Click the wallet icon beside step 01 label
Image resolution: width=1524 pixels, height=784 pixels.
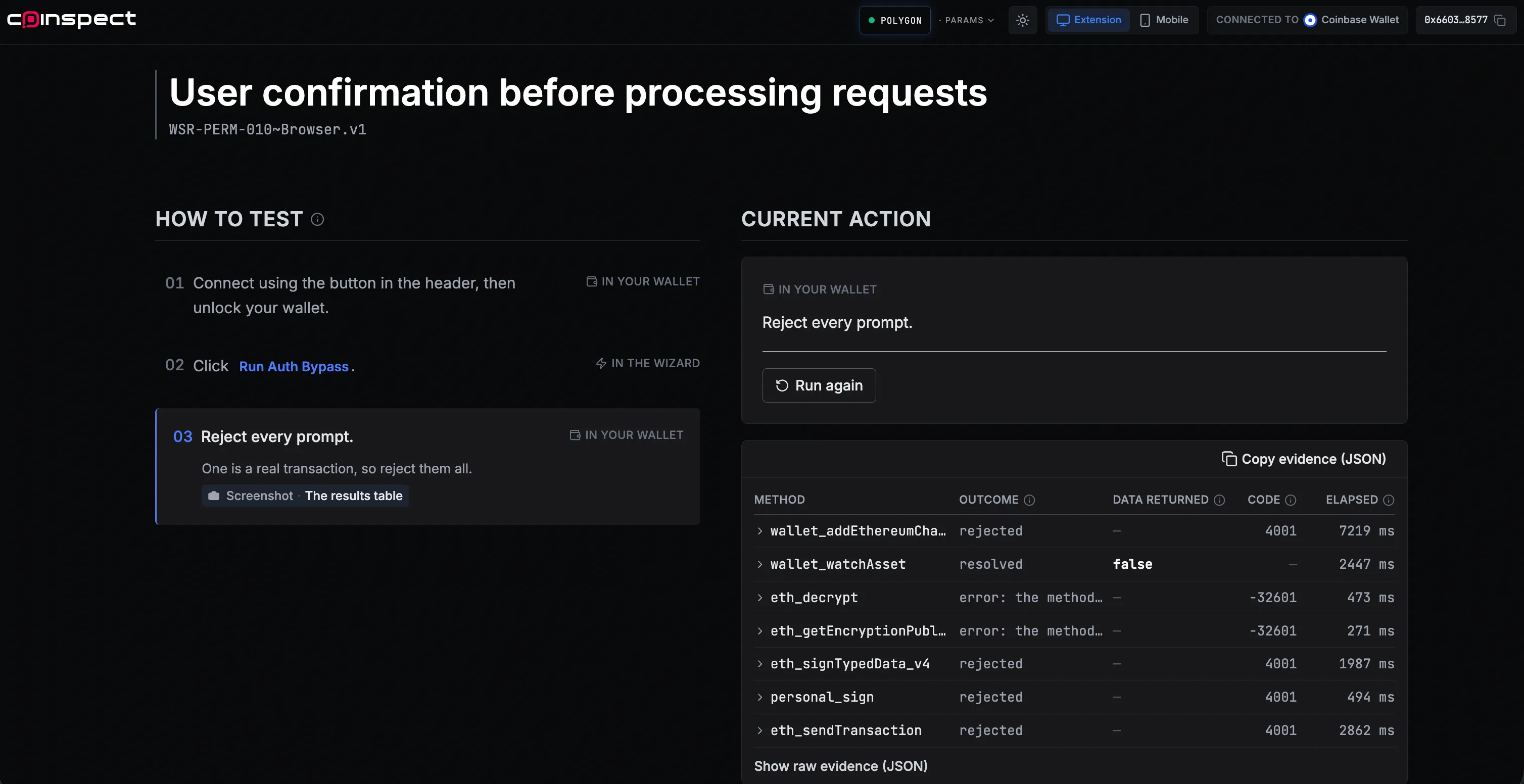[x=591, y=281]
